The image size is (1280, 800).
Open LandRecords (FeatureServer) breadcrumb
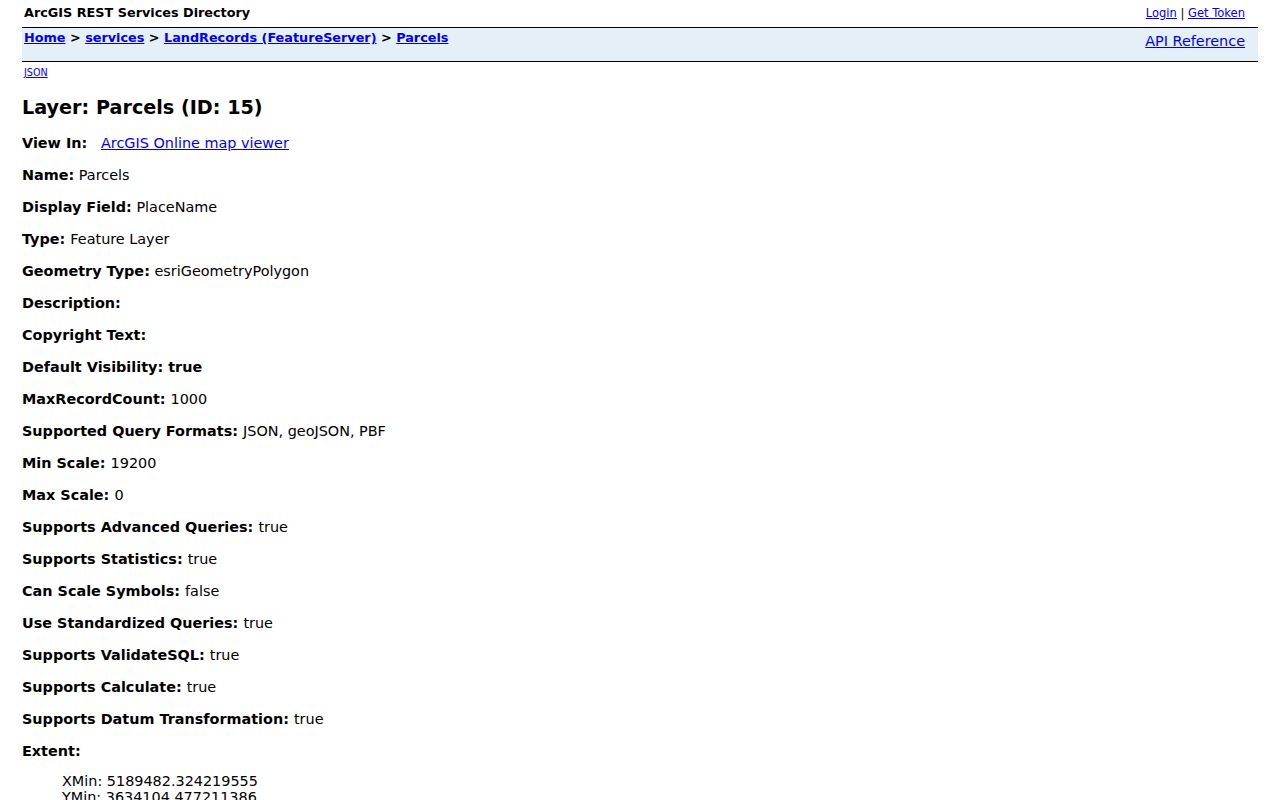270,38
